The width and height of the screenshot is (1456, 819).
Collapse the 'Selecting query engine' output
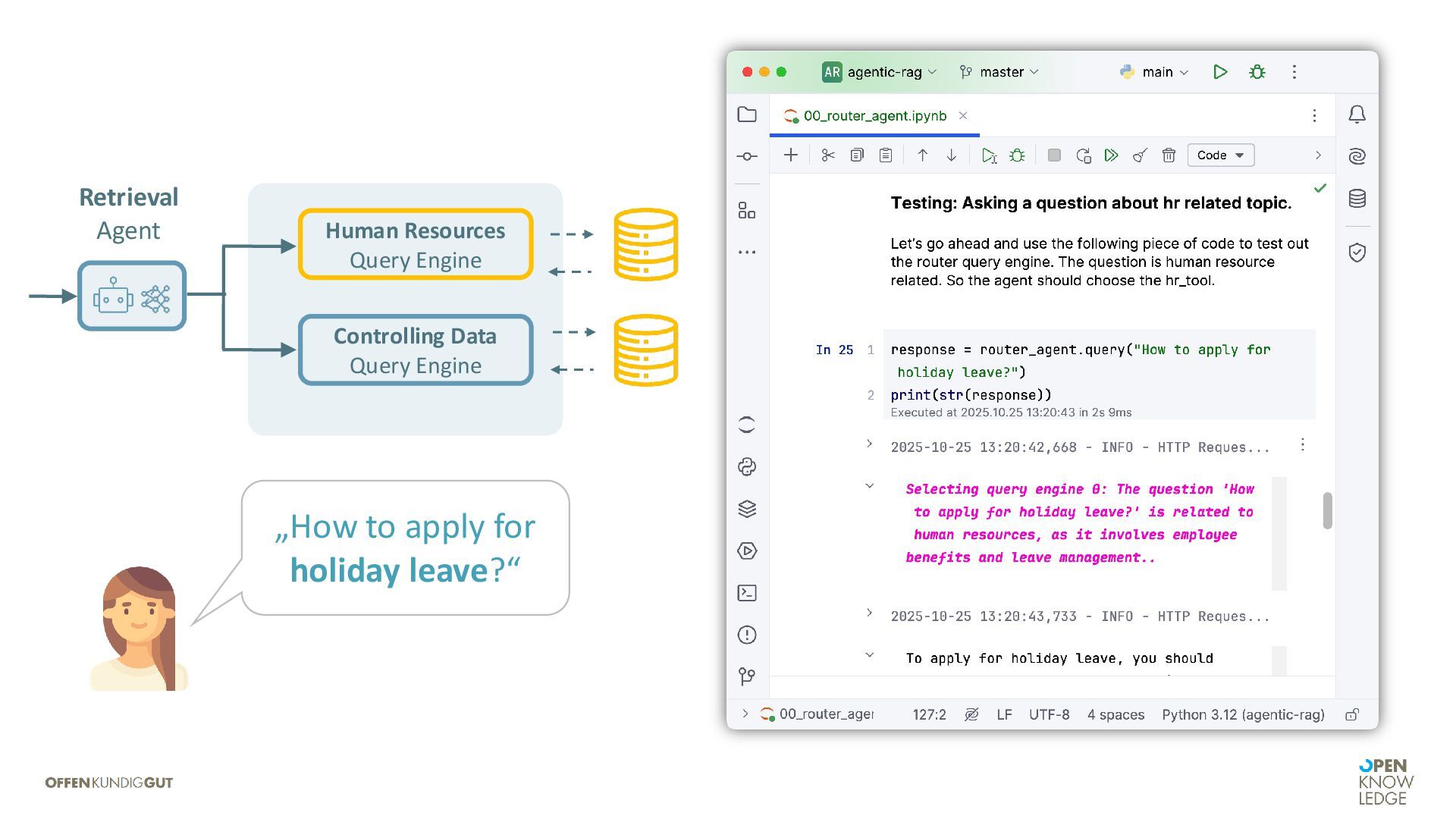(870, 486)
